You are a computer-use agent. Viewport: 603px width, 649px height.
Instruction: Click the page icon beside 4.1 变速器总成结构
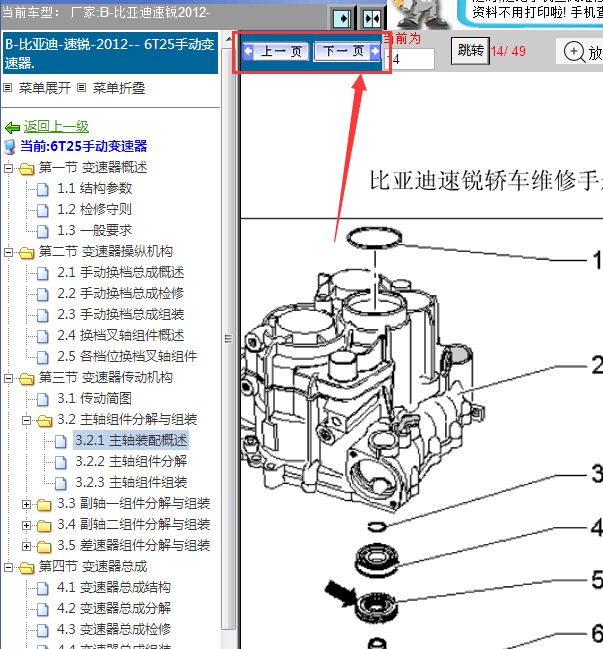tap(43, 588)
